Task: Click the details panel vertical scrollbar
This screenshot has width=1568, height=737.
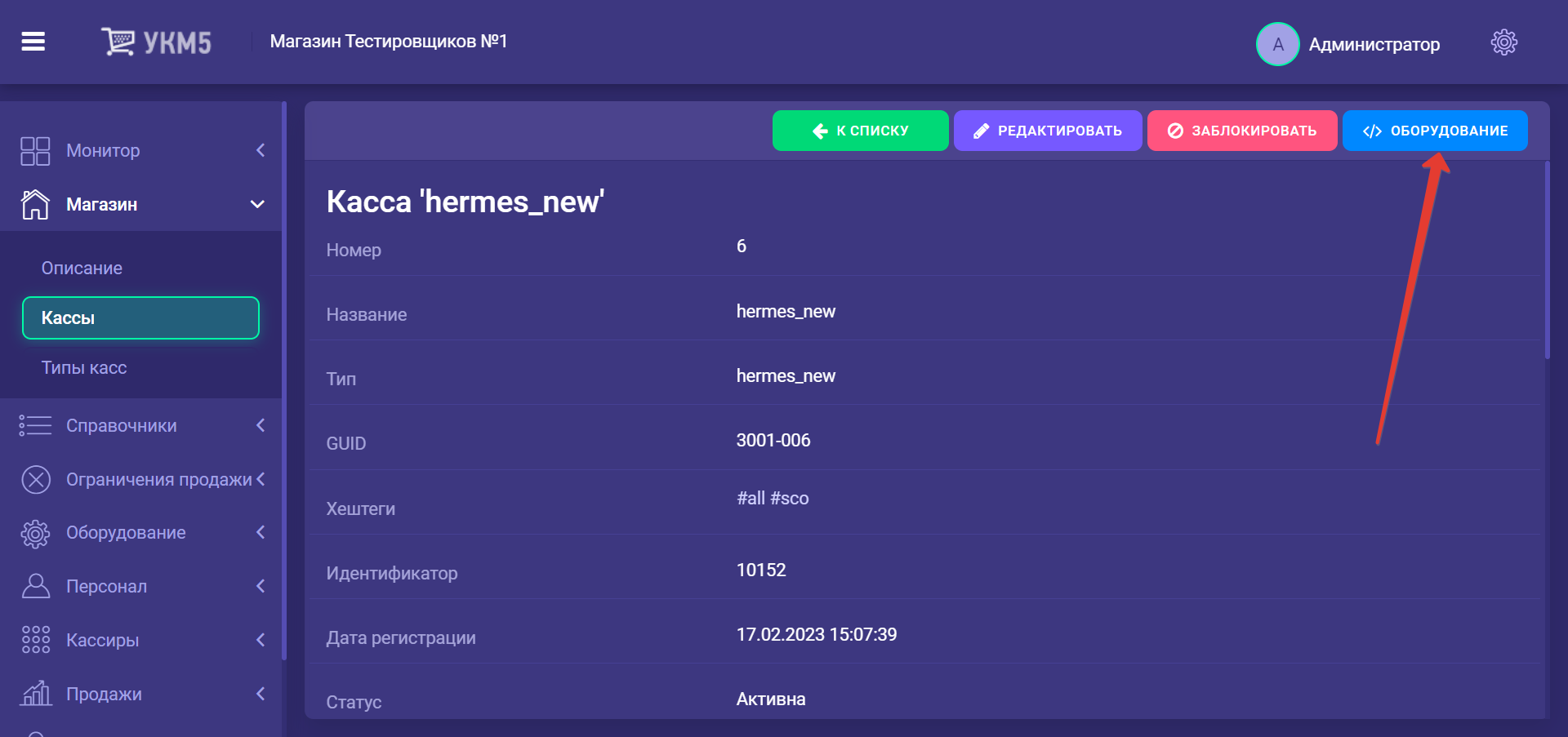Action: (x=1547, y=261)
